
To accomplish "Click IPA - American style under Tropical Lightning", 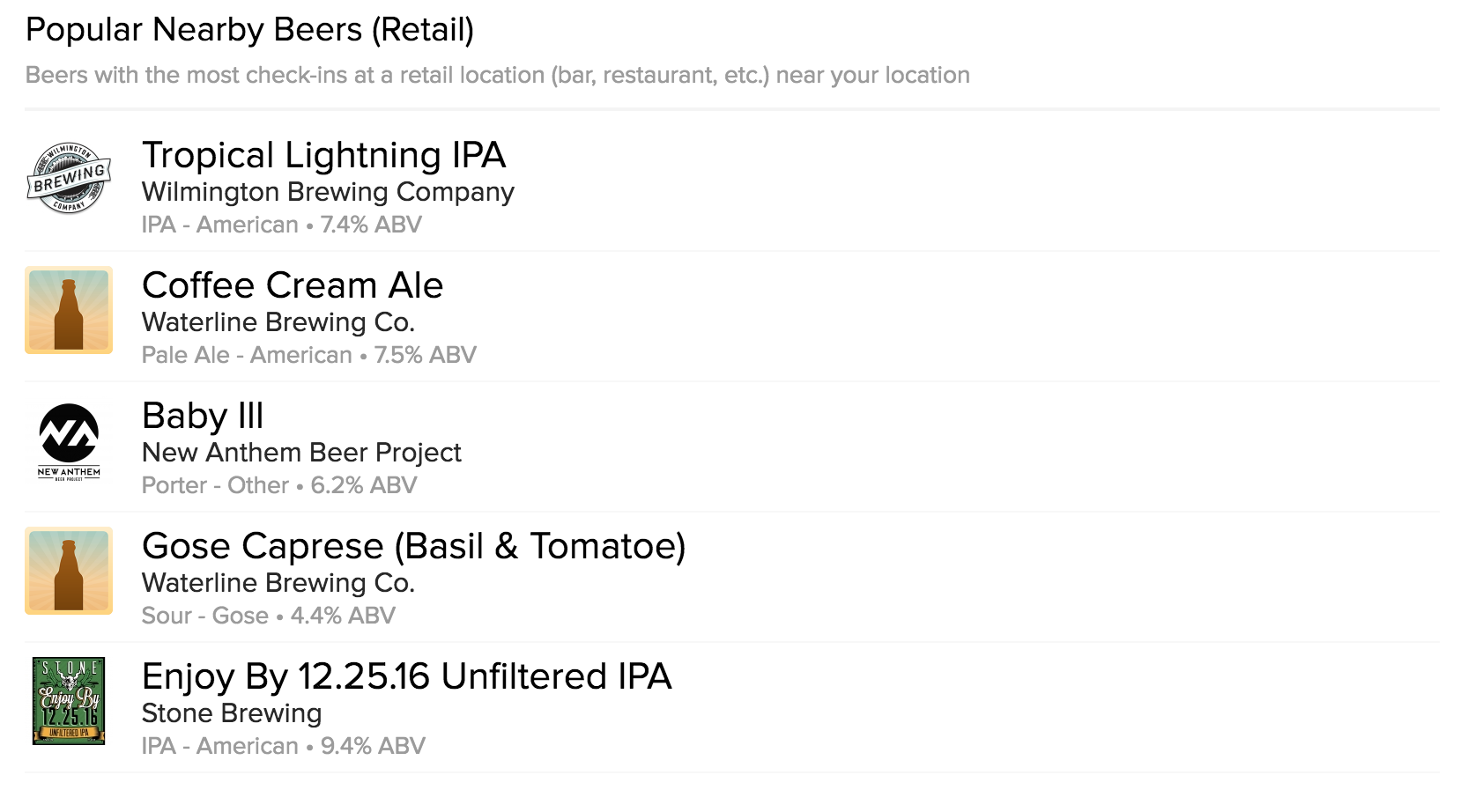I will point(220,225).
